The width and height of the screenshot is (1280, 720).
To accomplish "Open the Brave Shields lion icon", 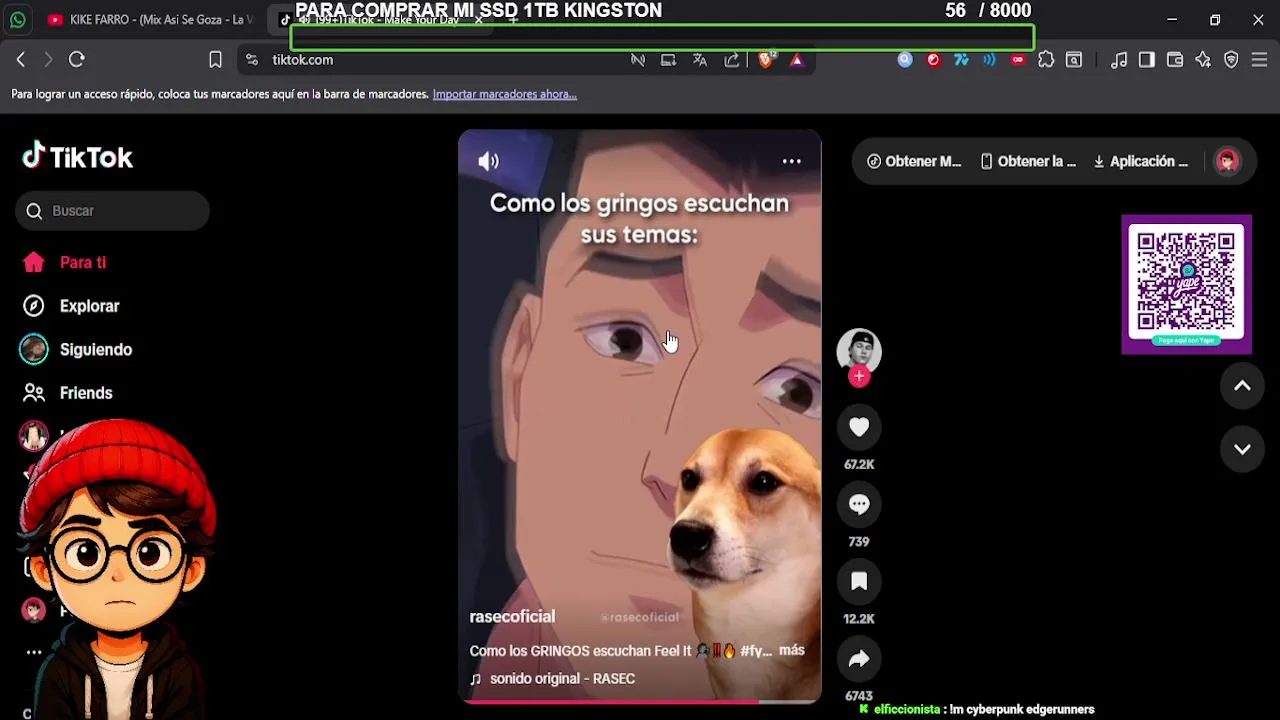I will (x=766, y=60).
